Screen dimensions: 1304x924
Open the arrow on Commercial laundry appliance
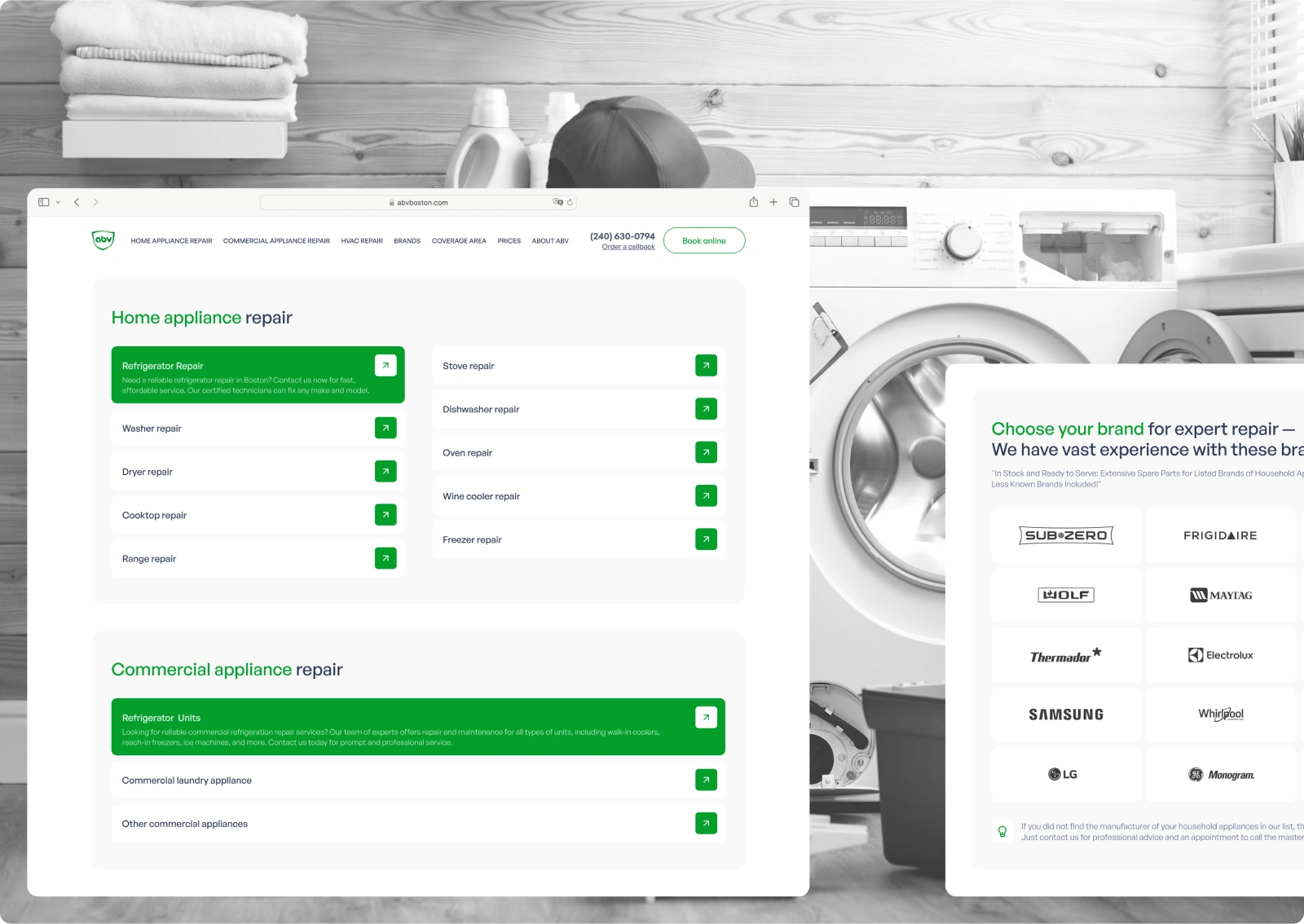coord(706,780)
